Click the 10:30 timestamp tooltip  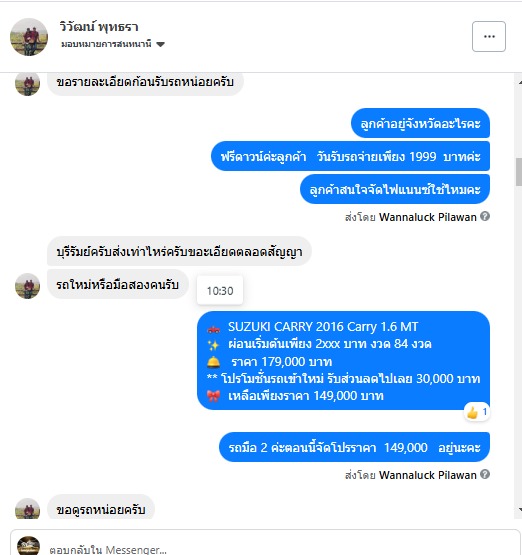click(x=220, y=291)
